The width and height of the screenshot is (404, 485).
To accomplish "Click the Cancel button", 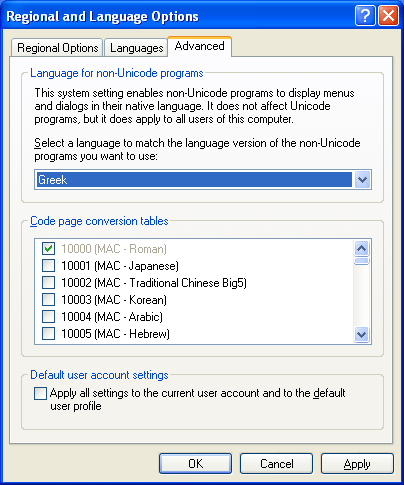I will (x=276, y=464).
